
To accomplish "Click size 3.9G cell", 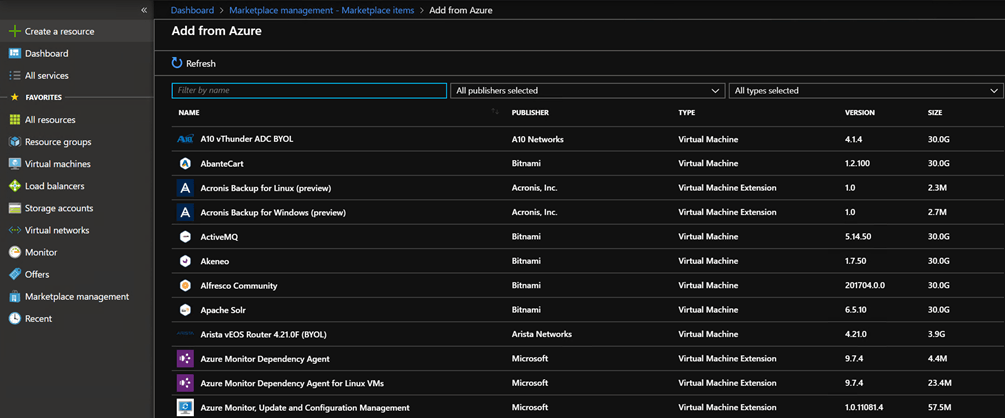I will (x=936, y=334).
